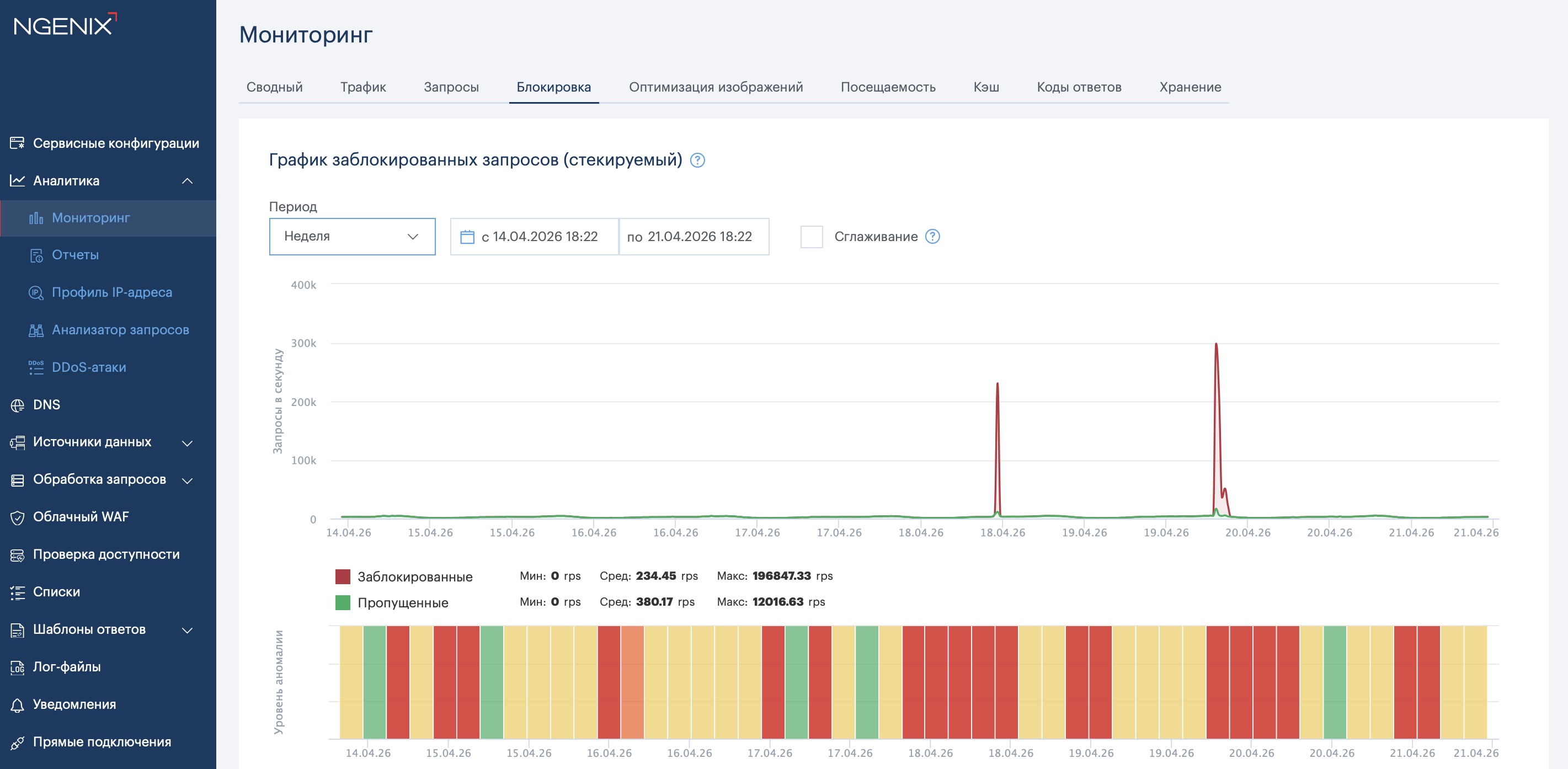
Task: Open the Коды ответов tab
Action: coord(1079,87)
